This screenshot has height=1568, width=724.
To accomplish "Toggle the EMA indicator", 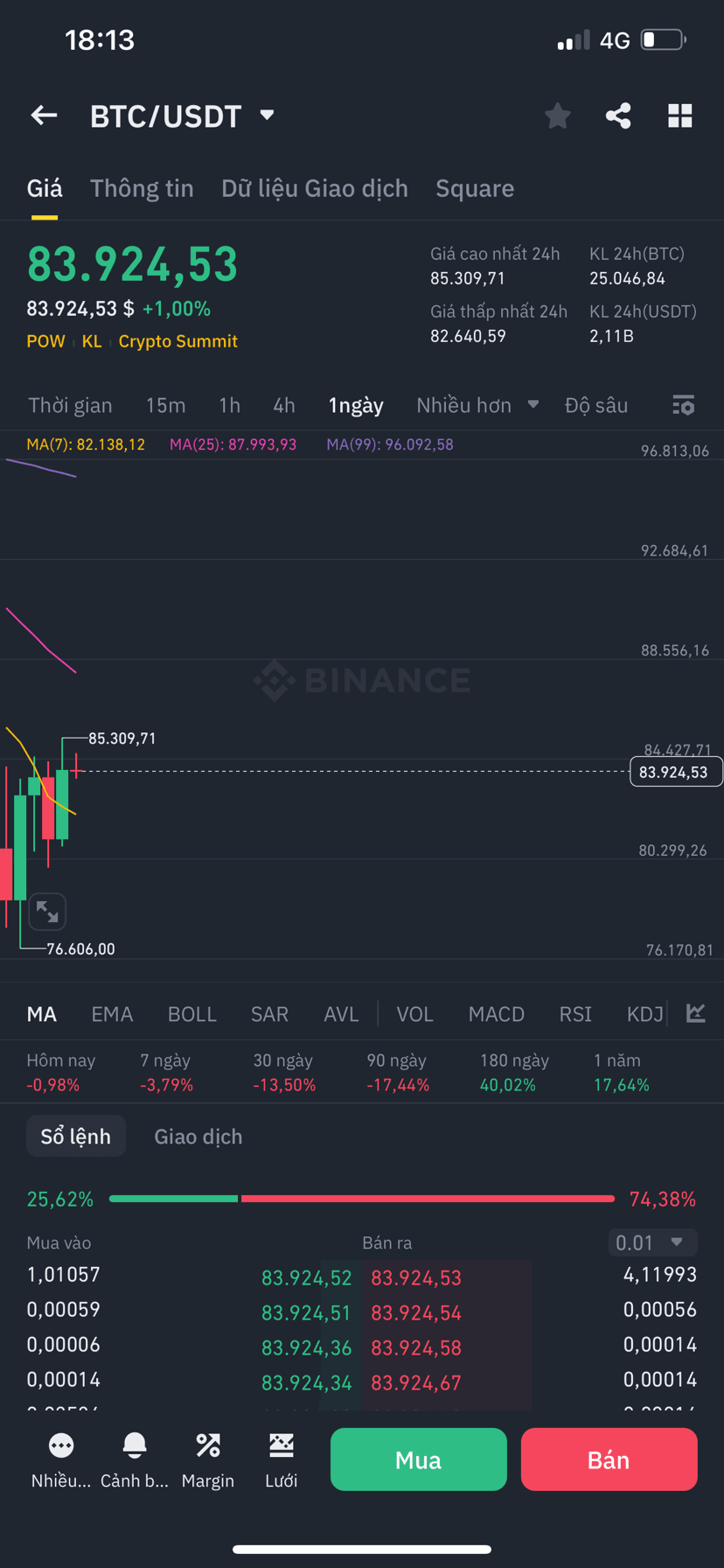I will coord(112,1014).
